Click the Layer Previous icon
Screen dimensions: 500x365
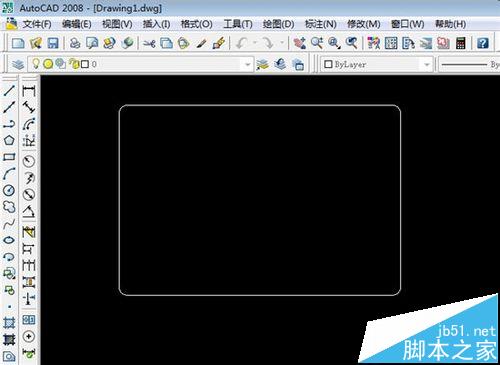click(x=280, y=64)
